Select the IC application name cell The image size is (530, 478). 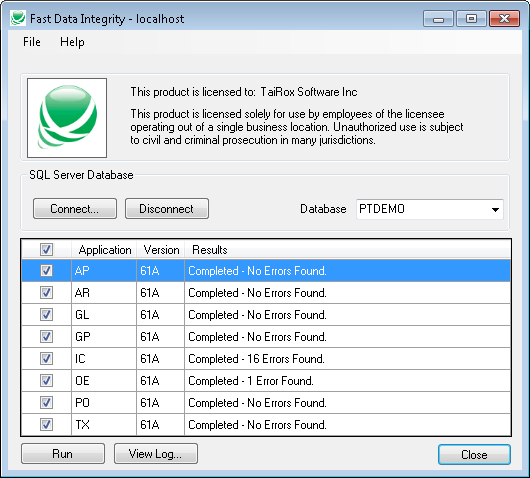(104, 358)
